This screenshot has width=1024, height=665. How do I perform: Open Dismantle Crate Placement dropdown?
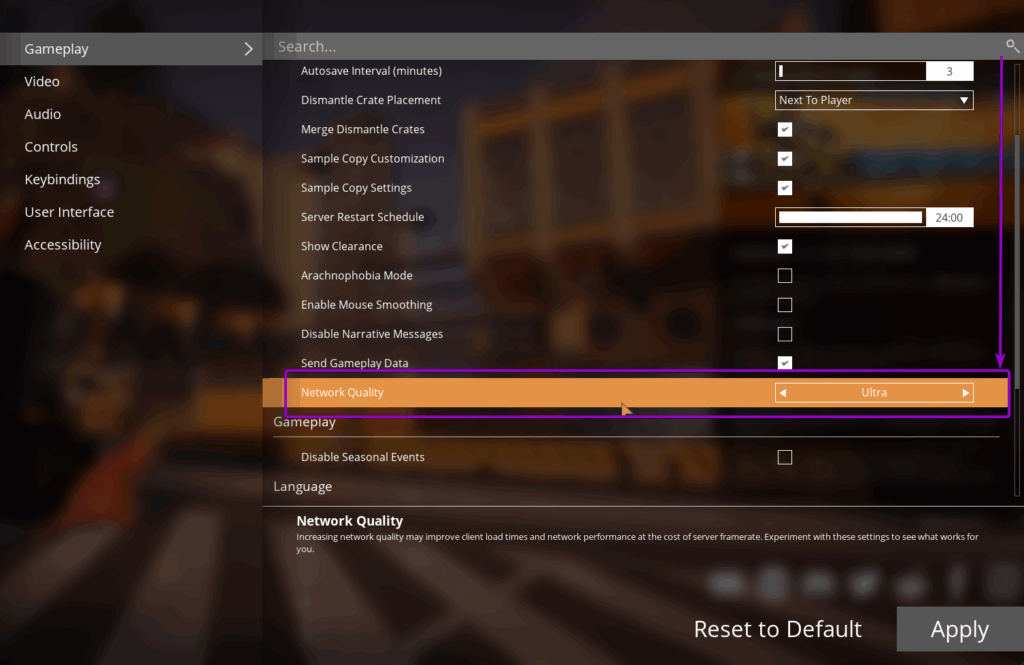(x=874, y=100)
